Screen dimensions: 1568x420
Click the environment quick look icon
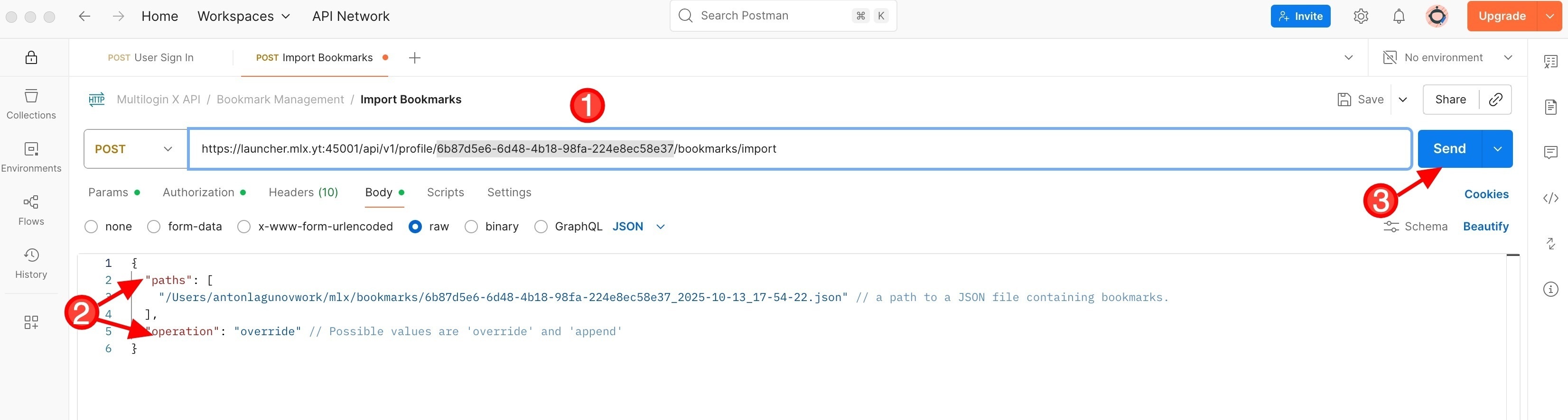pyautogui.click(x=1390, y=58)
